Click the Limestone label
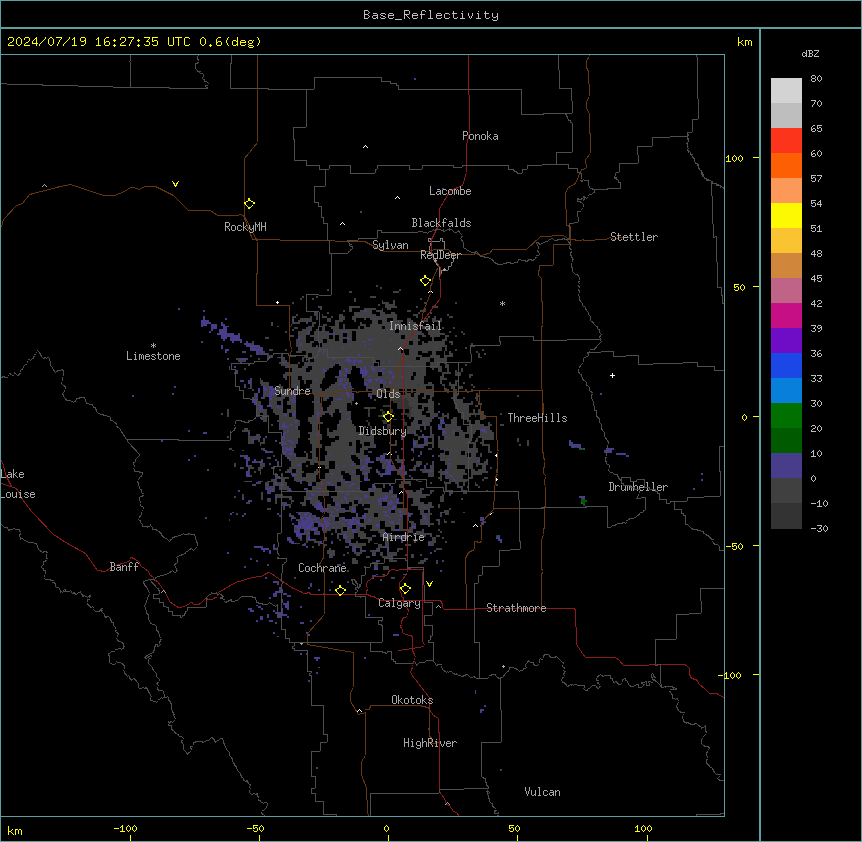862x842 pixels. click(153, 356)
